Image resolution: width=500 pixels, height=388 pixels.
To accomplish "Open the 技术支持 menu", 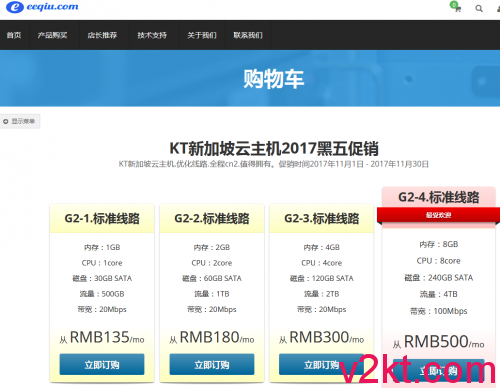I will pos(152,35).
